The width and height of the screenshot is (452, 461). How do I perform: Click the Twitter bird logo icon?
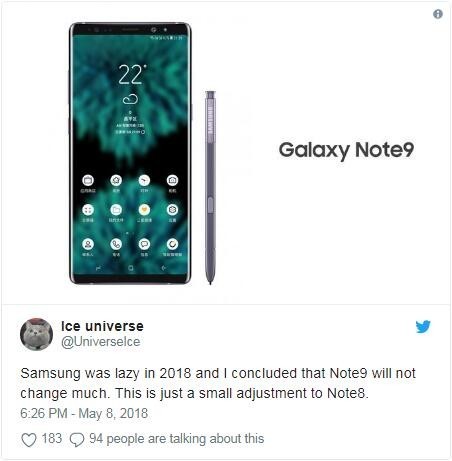pos(423,327)
